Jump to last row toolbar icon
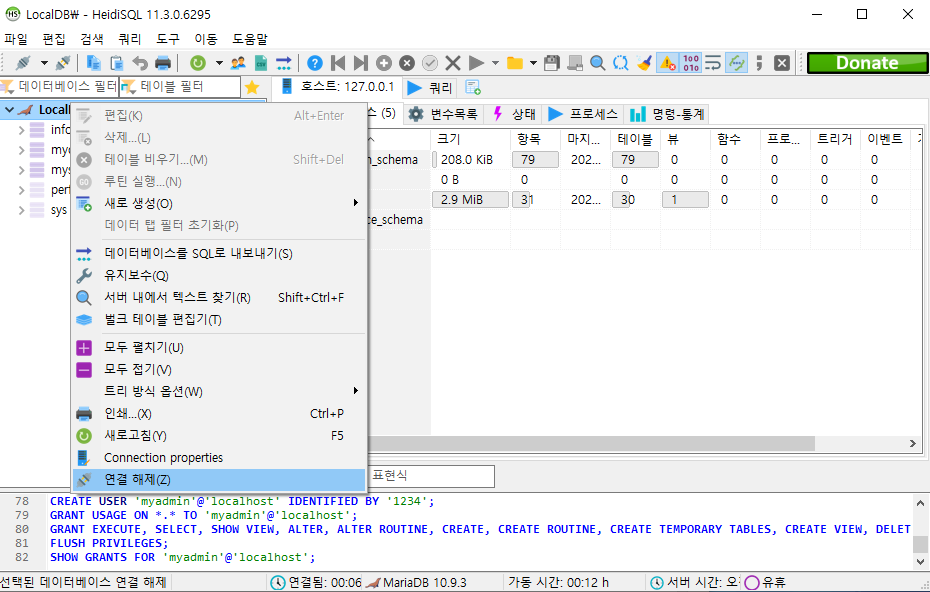 tap(361, 63)
